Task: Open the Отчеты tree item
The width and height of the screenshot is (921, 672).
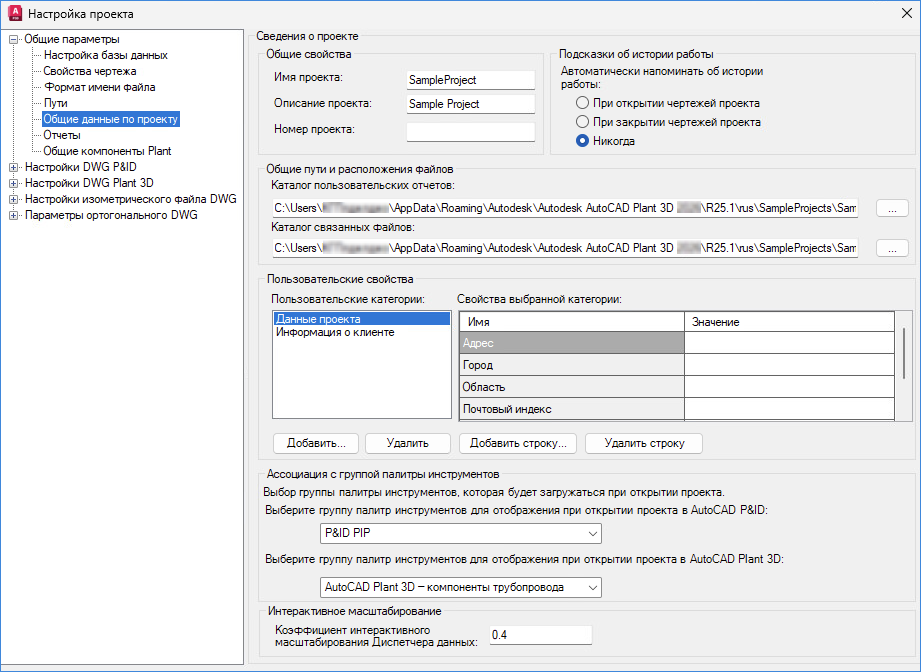Action: point(62,135)
